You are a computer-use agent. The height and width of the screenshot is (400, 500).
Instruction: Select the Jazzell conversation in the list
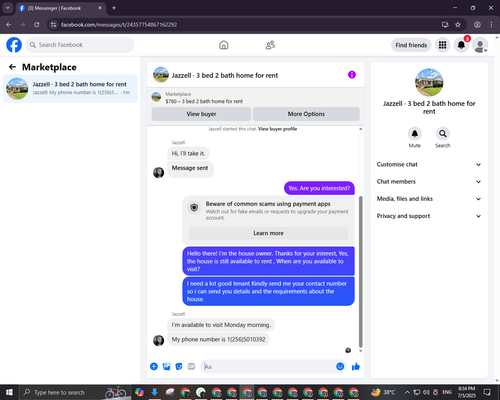[x=70, y=88]
